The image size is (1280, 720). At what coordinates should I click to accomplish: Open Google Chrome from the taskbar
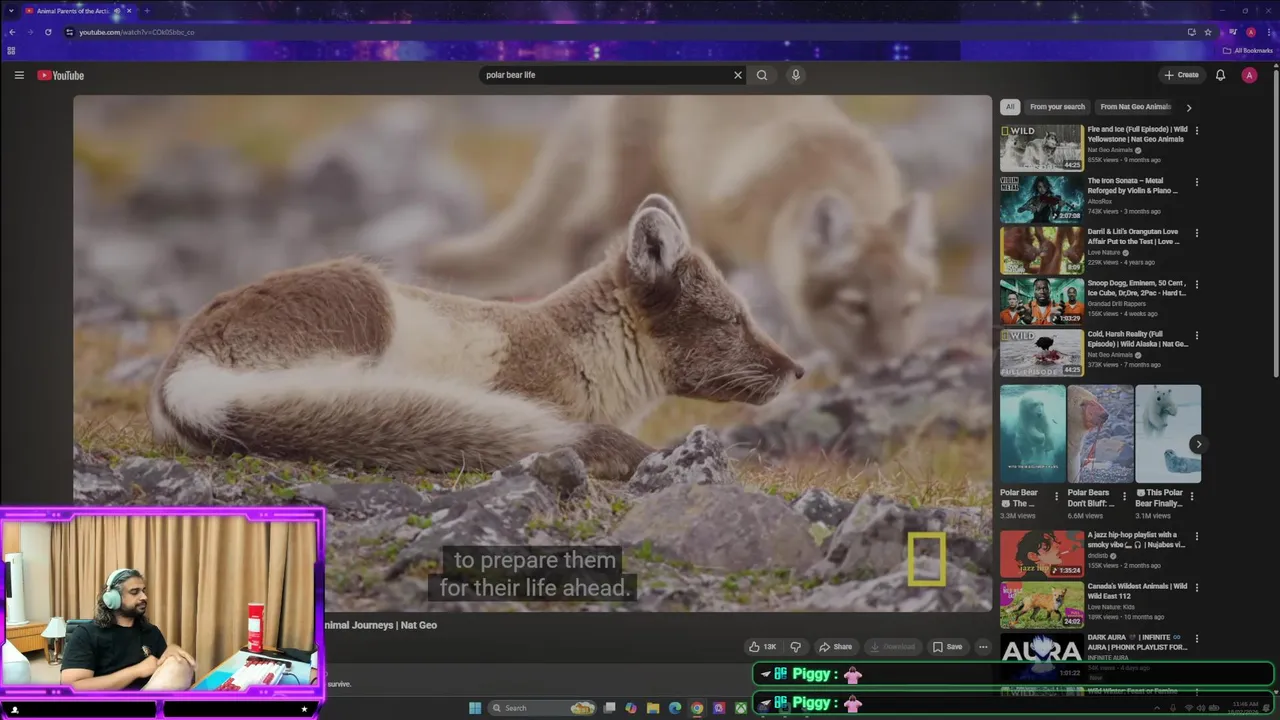tap(697, 708)
